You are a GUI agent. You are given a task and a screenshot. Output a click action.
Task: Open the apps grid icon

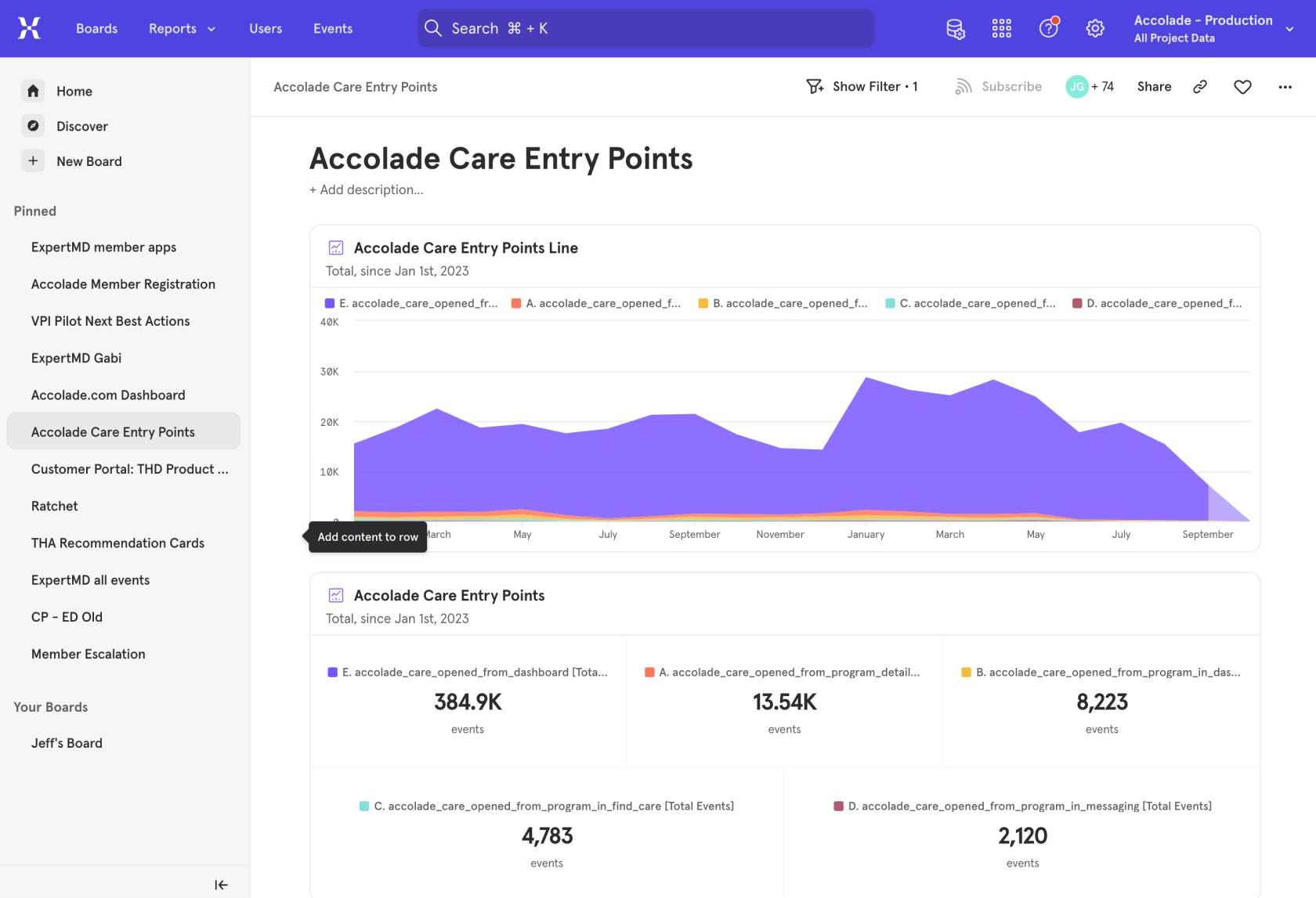1001,29
